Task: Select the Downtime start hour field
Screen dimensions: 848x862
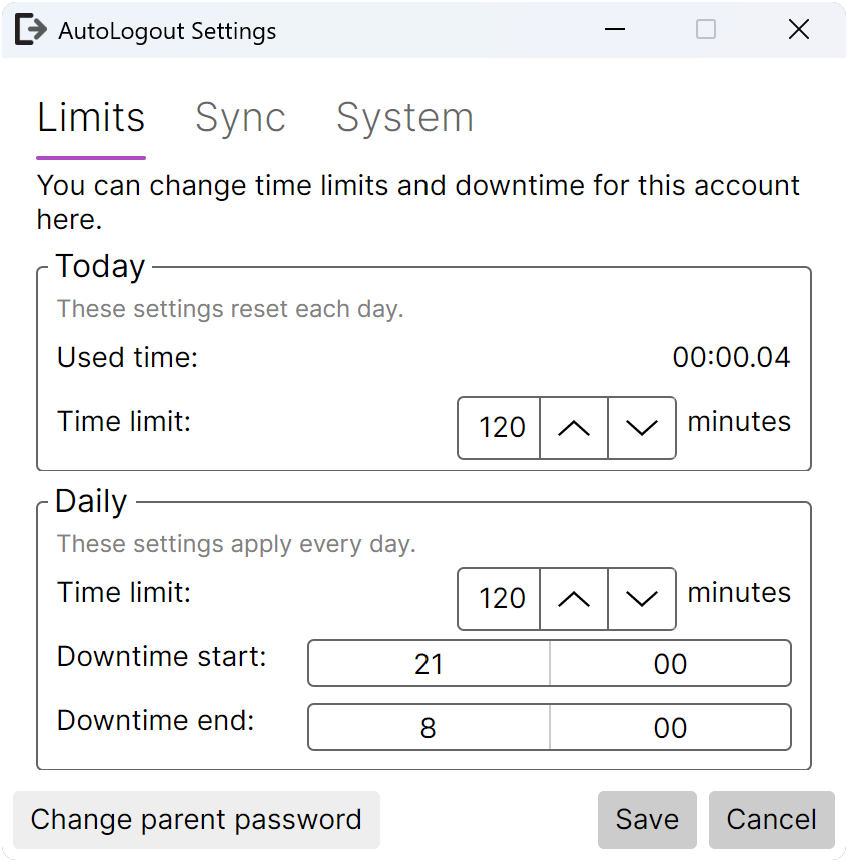Action: 429,663
